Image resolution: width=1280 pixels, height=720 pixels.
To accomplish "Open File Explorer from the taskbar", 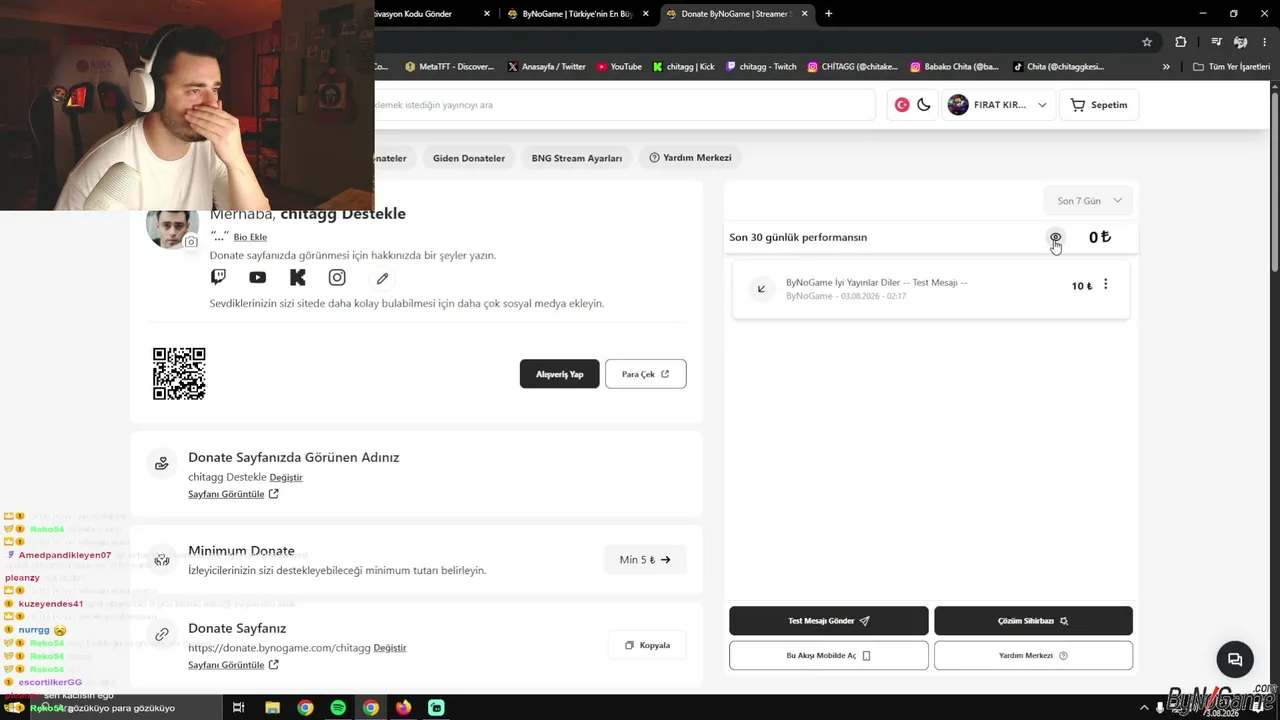I will tap(272, 708).
